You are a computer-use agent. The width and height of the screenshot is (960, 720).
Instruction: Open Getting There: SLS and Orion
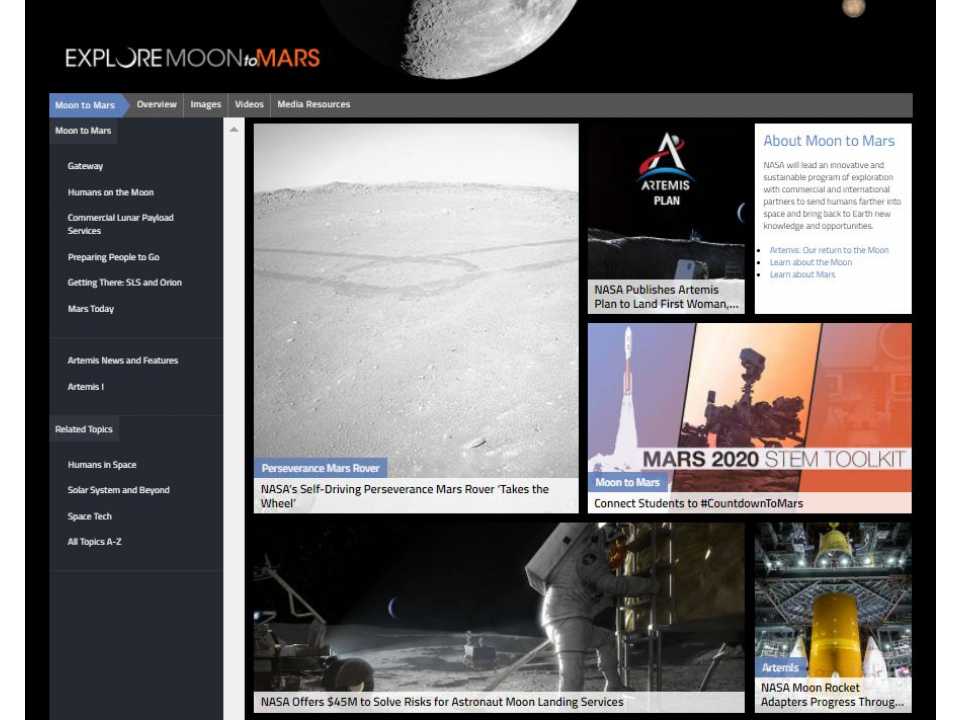point(124,282)
